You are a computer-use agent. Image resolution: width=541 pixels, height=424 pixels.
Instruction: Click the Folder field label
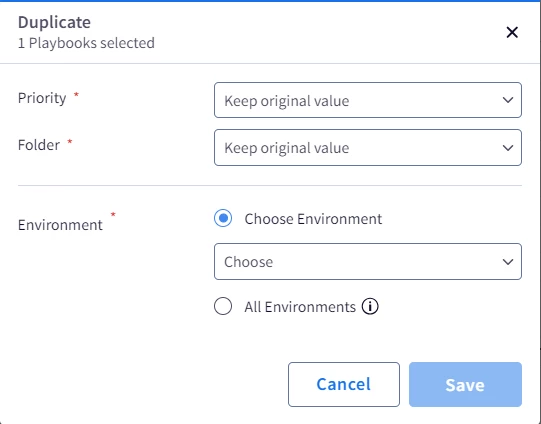39,145
